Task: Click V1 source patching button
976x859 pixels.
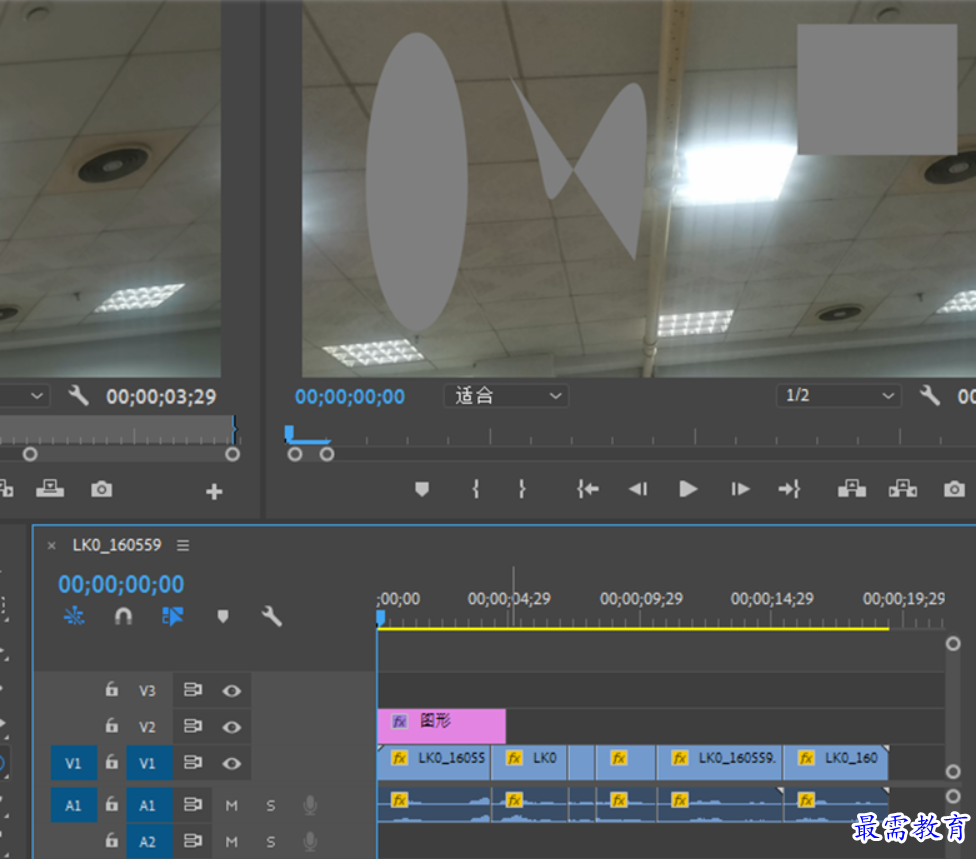Action: (73, 763)
